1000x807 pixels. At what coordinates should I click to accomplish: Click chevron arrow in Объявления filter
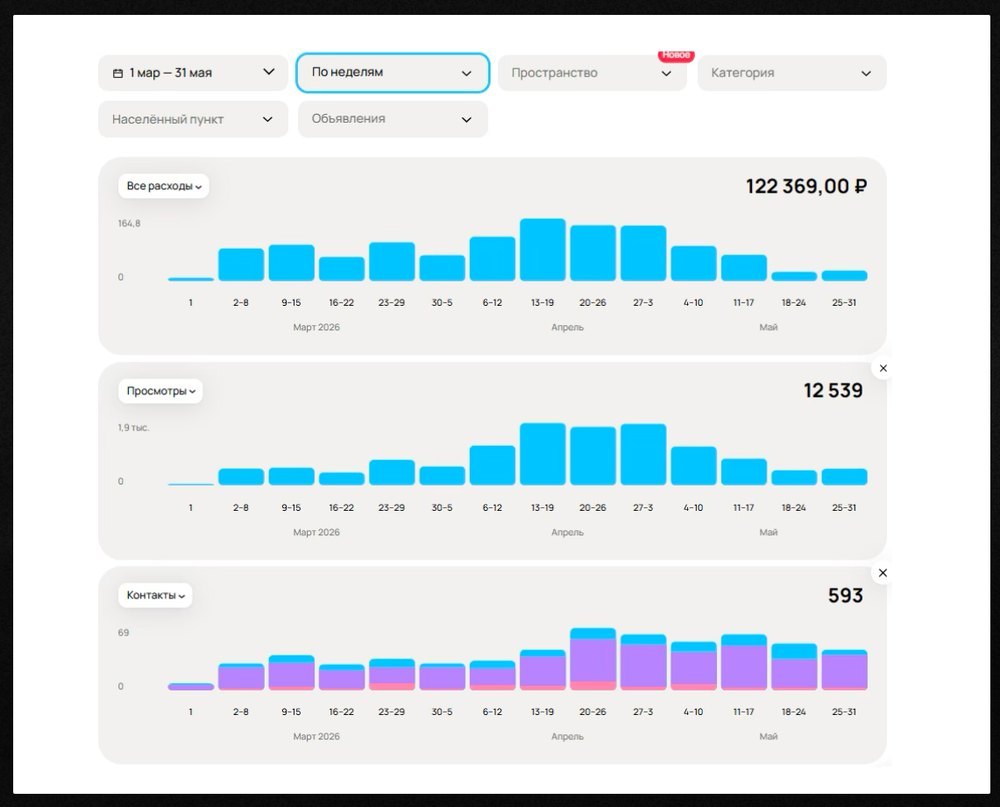[467, 119]
